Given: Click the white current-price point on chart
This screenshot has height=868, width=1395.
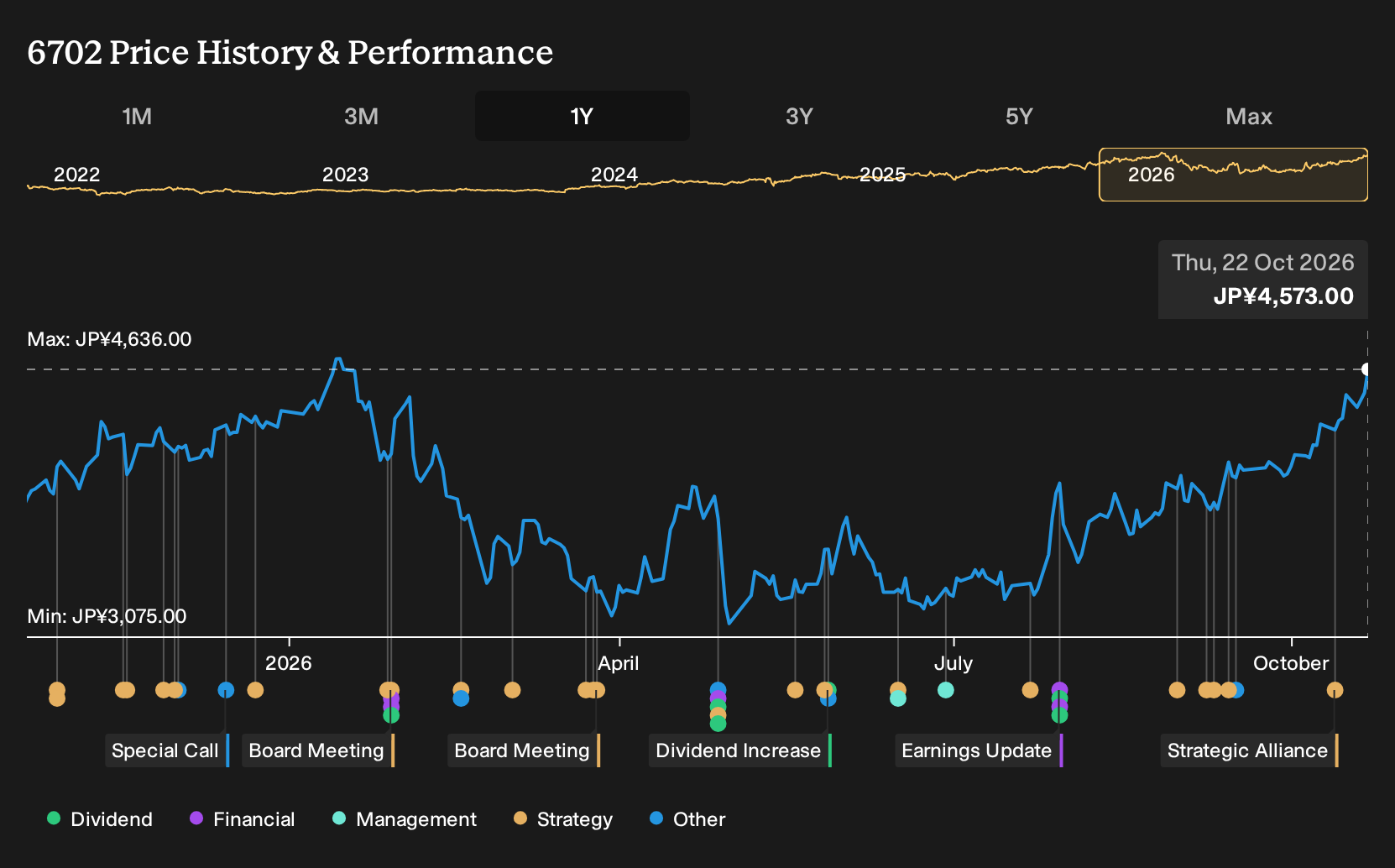Looking at the screenshot, I should pos(1366,369).
